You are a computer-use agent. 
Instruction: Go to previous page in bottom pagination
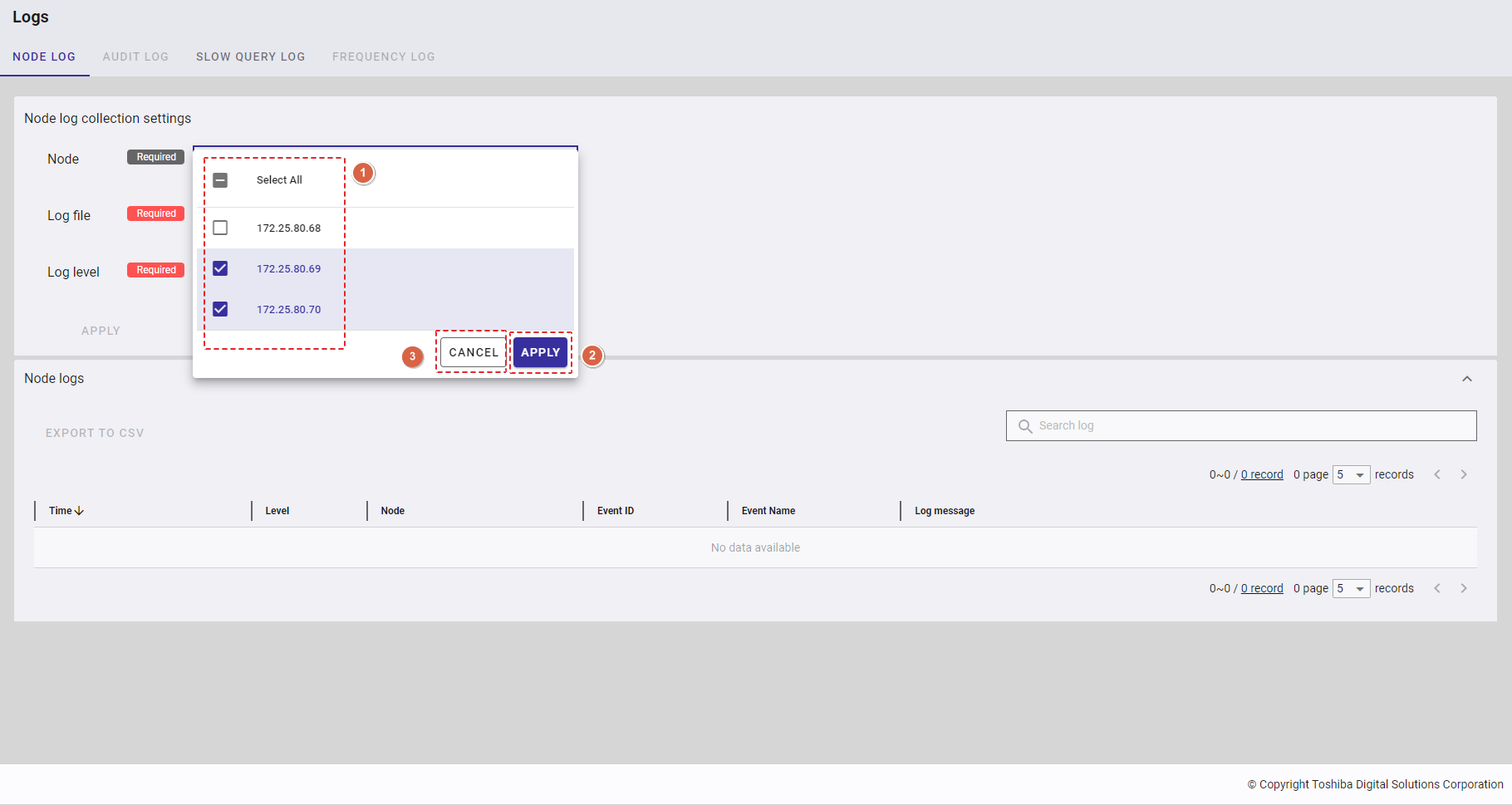(x=1437, y=588)
